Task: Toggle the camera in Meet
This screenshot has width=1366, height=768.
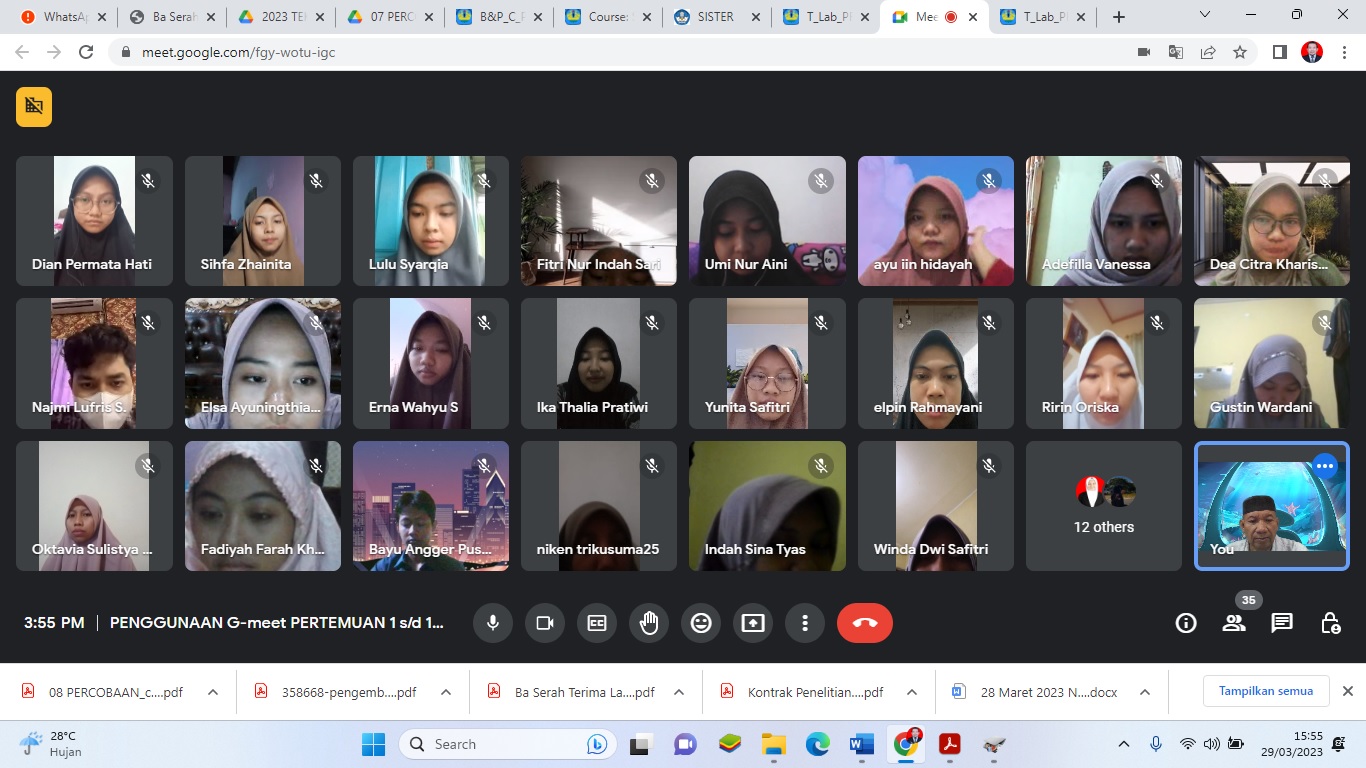Action: coord(545,623)
